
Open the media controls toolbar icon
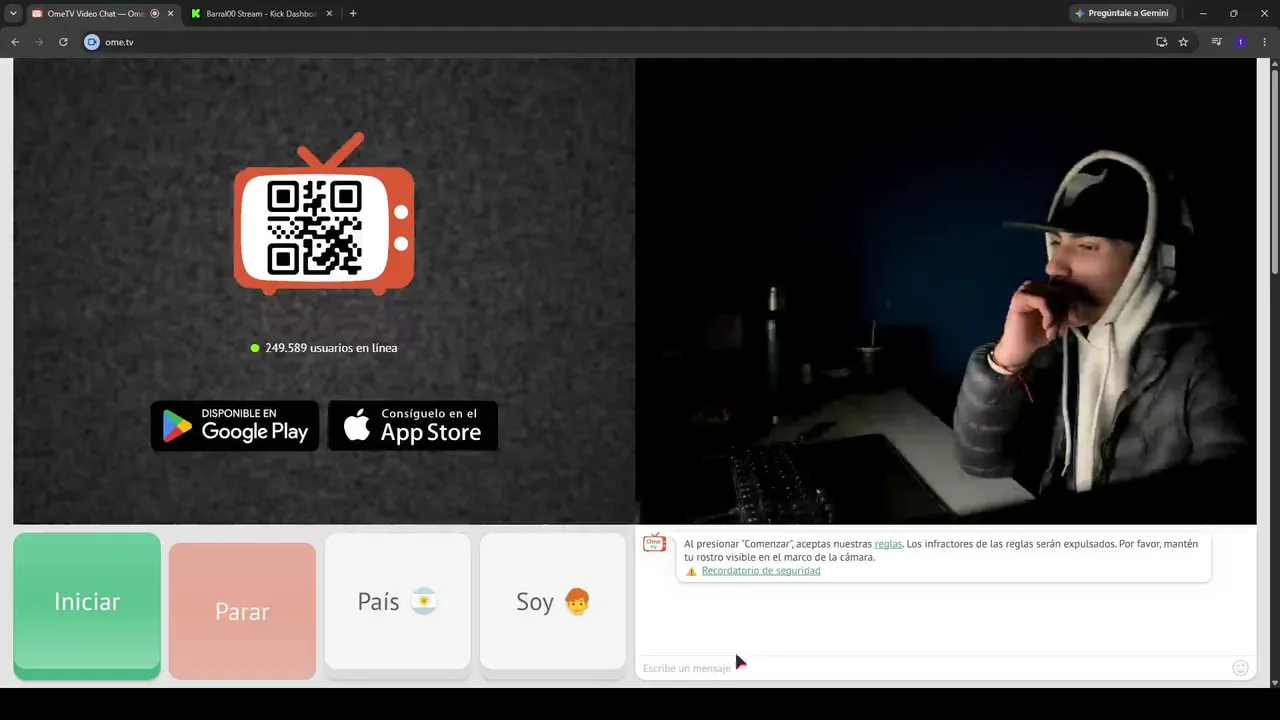(1216, 42)
